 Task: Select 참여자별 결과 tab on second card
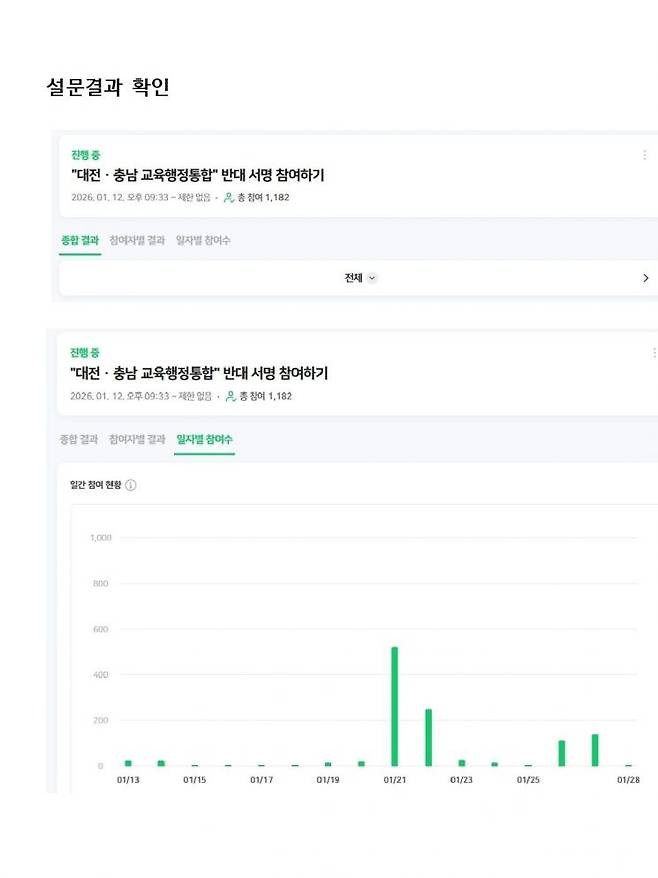138,438
